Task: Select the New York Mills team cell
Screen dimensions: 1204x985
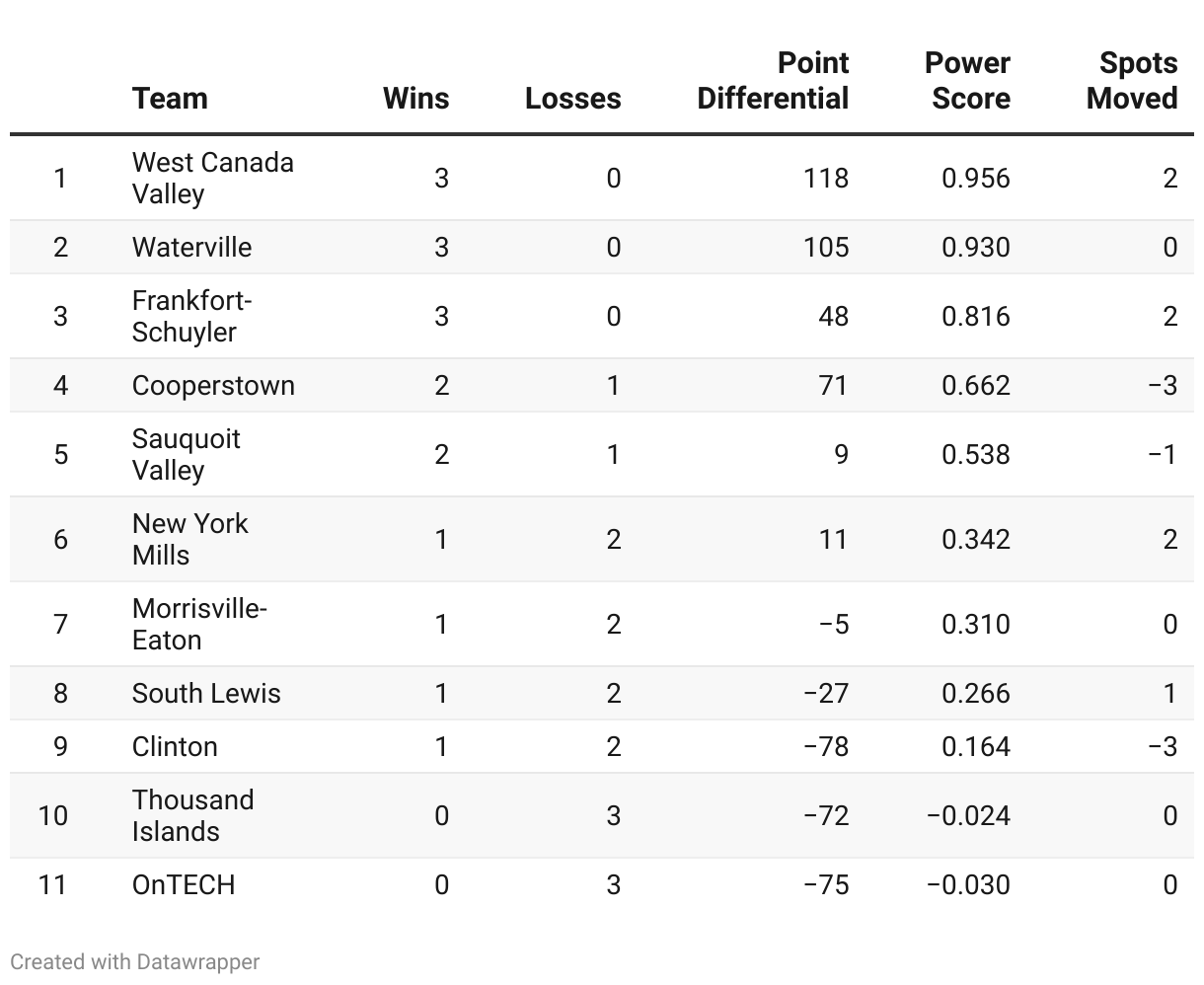Action: 189,539
